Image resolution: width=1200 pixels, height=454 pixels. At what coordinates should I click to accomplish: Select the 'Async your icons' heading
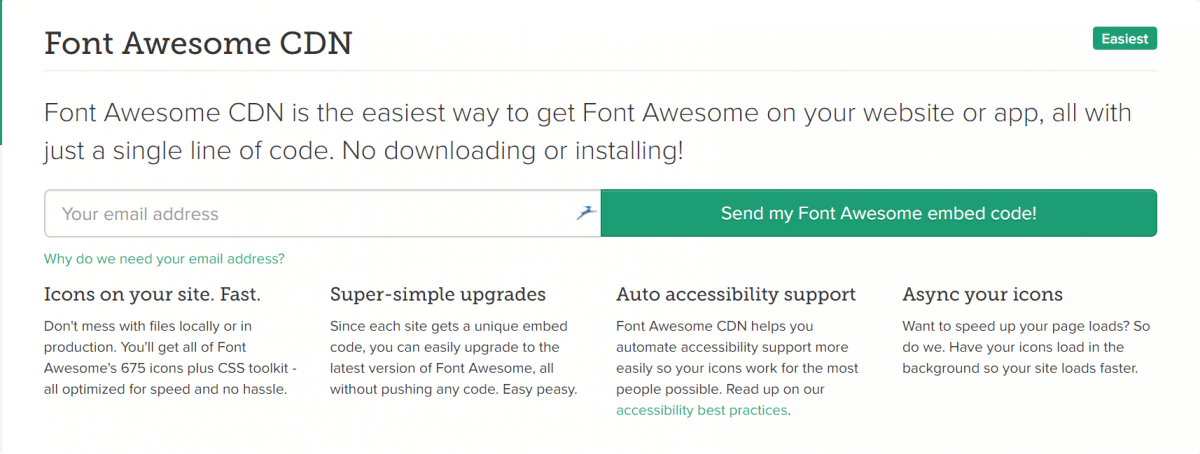(982, 295)
